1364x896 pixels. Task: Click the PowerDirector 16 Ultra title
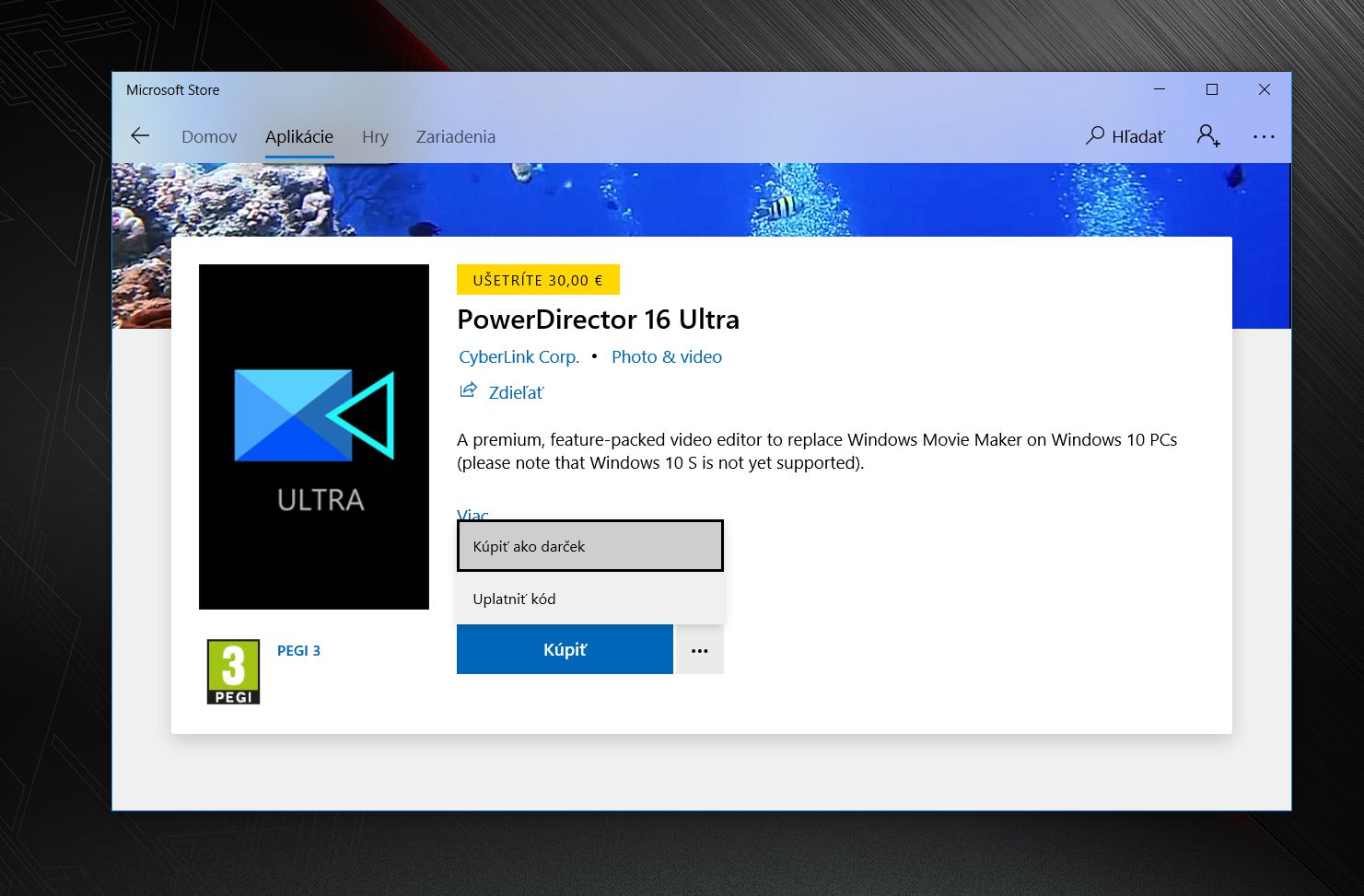[599, 320]
